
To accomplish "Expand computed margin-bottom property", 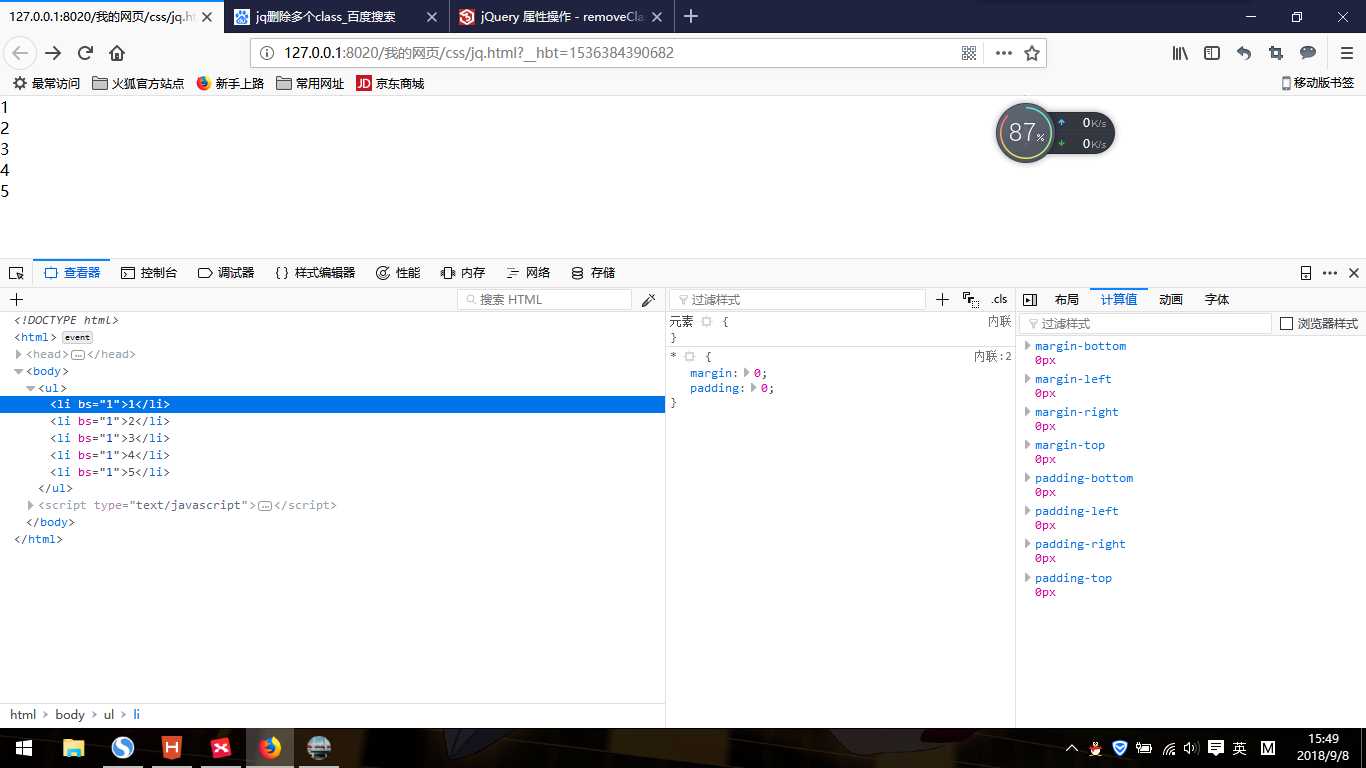I will [1027, 346].
